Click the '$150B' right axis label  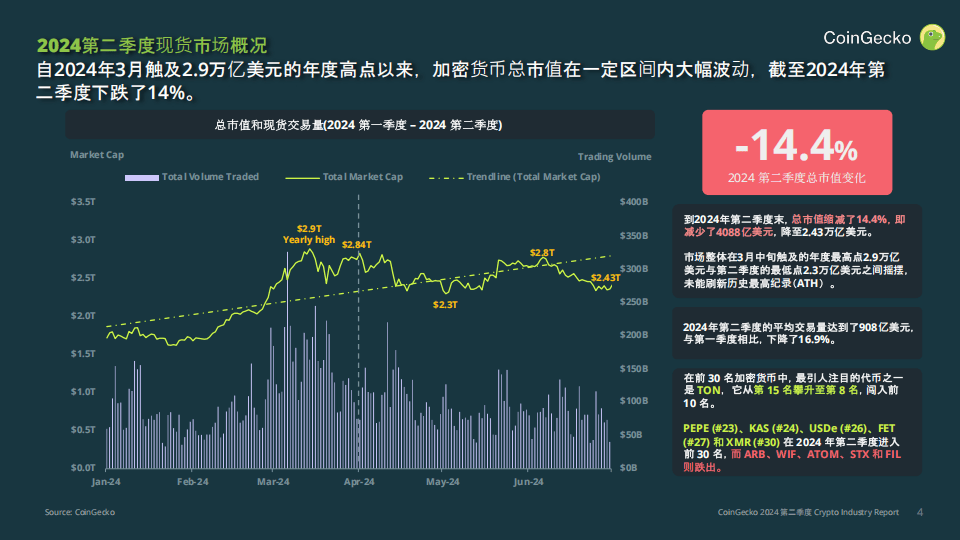[x=634, y=369]
